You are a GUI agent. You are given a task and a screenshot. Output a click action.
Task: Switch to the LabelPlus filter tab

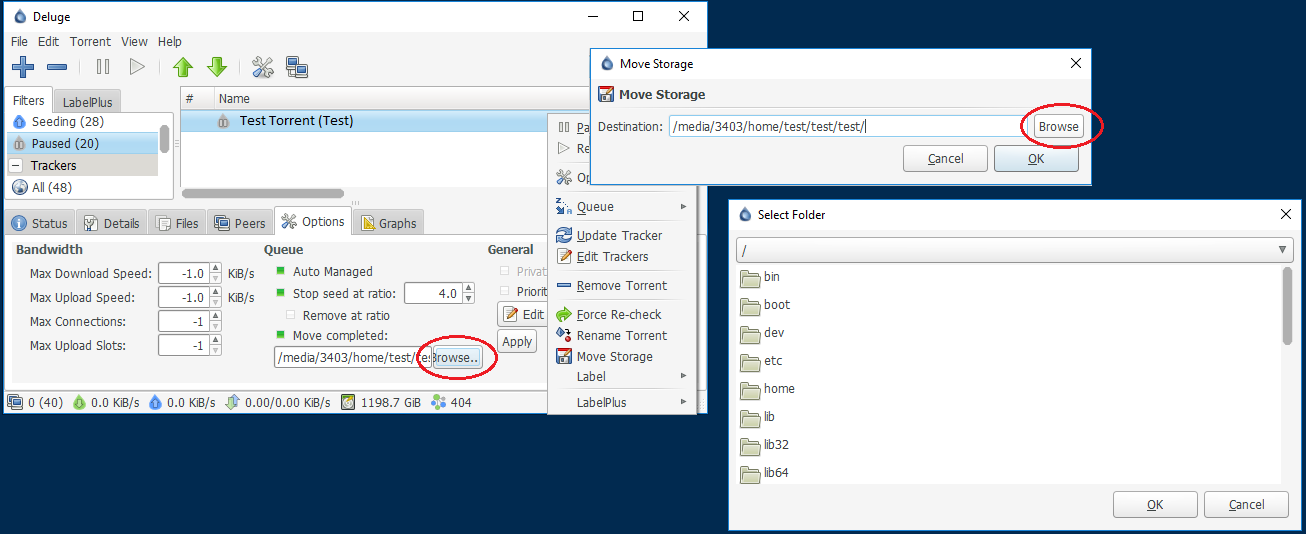point(87,102)
